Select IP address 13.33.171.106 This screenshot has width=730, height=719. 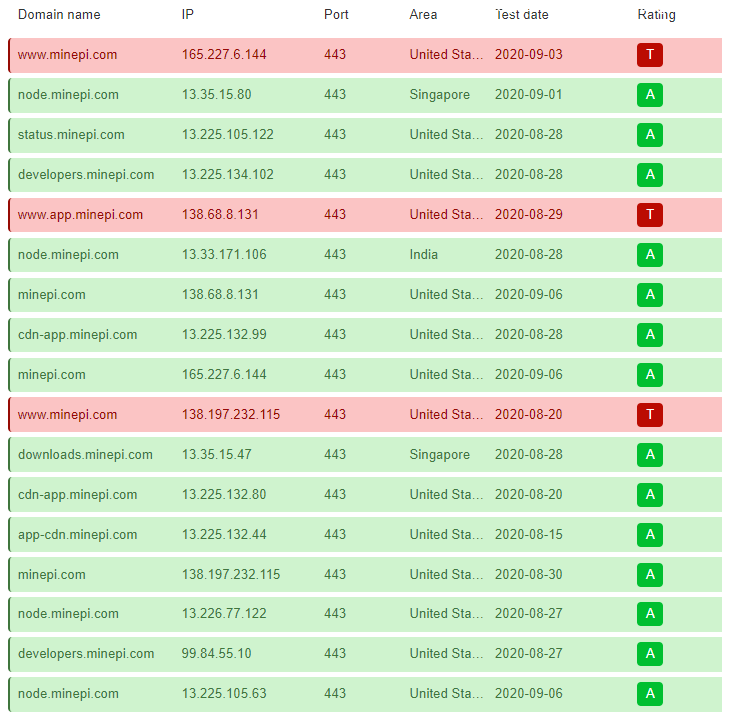pyautogui.click(x=224, y=255)
